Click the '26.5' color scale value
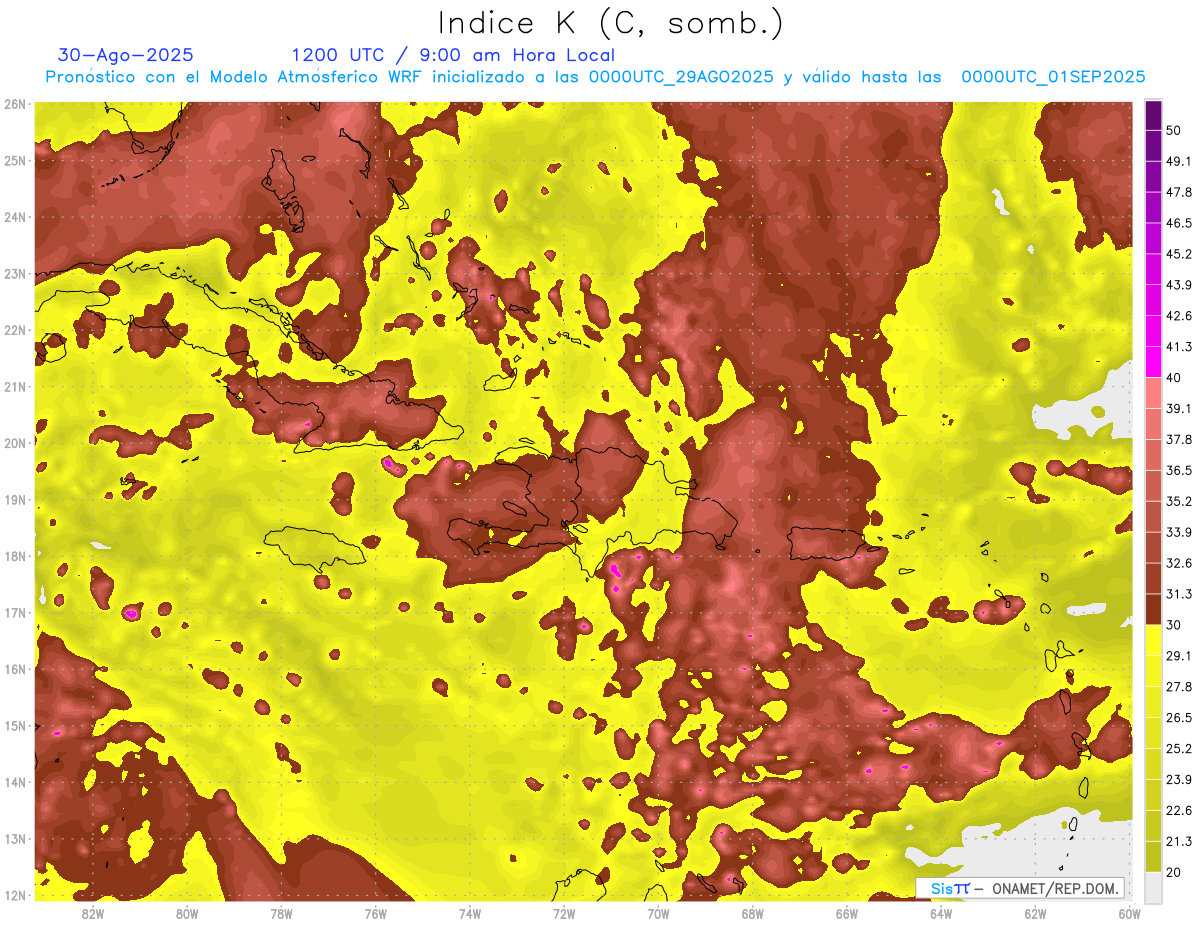Image resolution: width=1200 pixels, height=927 pixels. pyautogui.click(x=1178, y=718)
